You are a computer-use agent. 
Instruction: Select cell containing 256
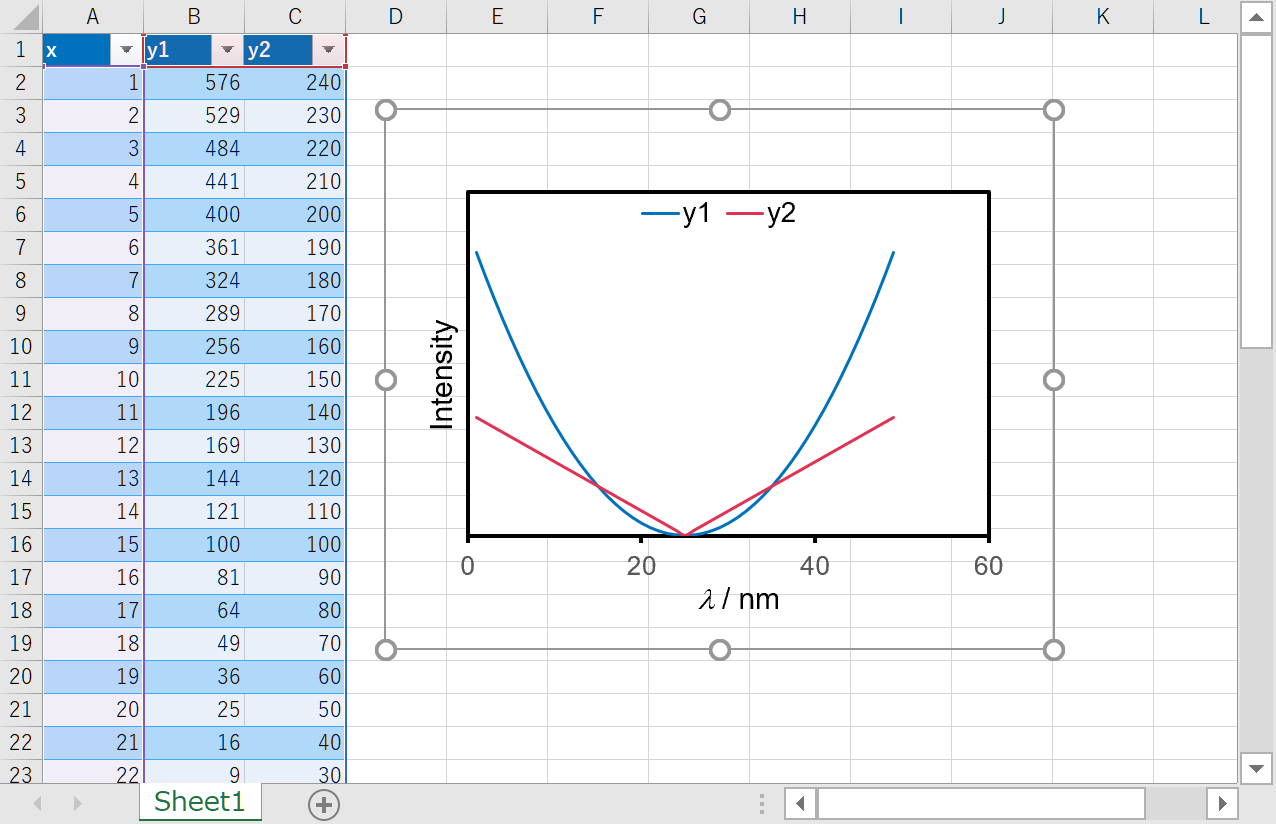tap(194, 347)
